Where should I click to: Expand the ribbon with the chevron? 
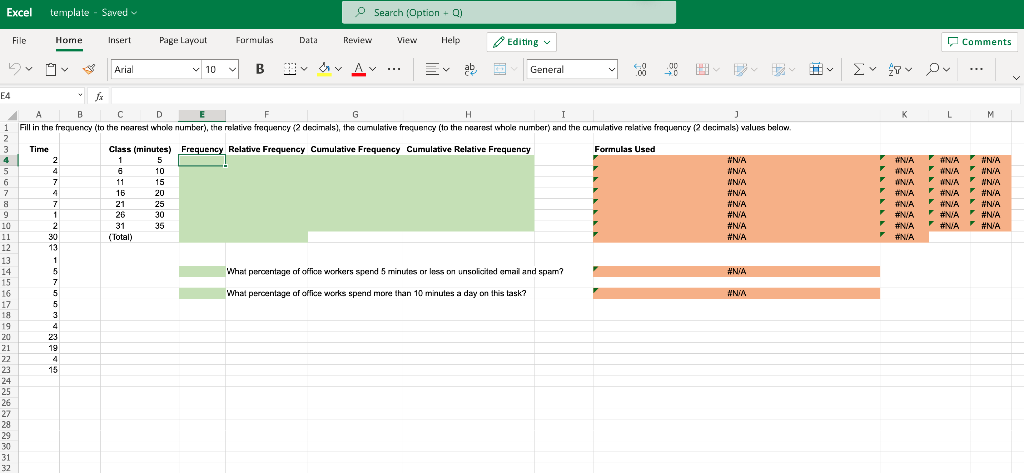1016,78
